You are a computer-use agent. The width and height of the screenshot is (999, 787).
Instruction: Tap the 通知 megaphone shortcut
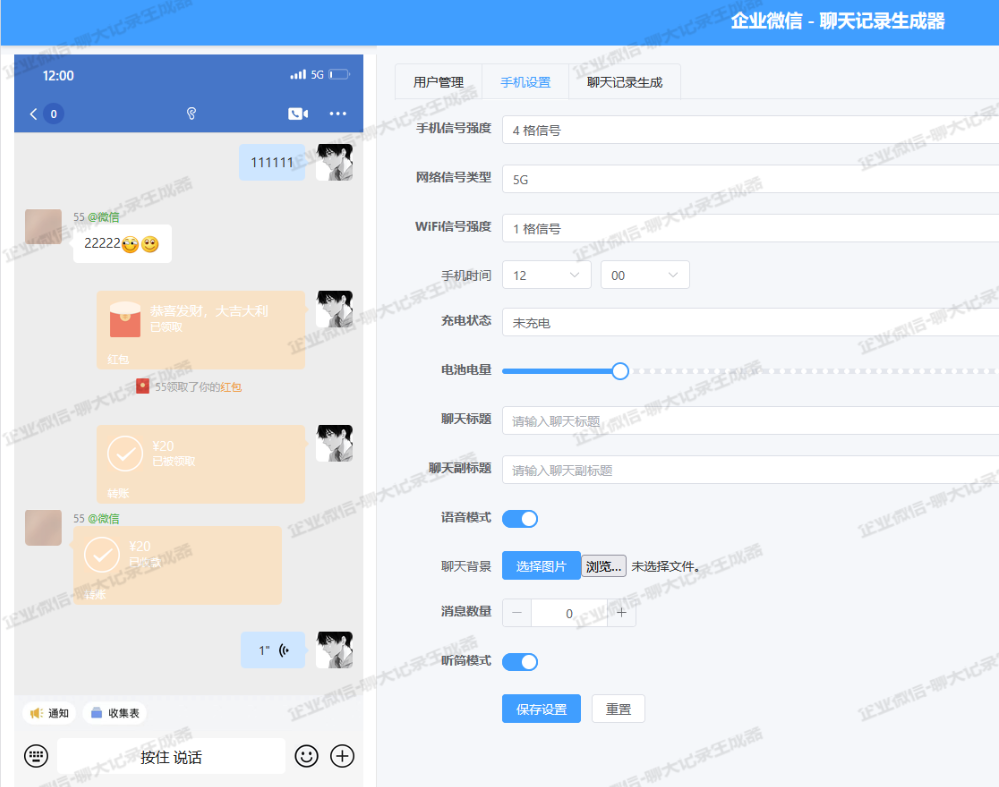pos(49,713)
